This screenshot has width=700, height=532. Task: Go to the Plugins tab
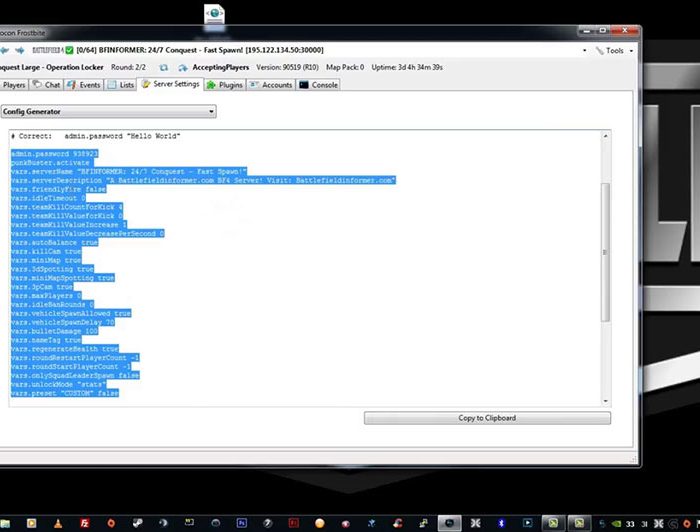(x=225, y=85)
